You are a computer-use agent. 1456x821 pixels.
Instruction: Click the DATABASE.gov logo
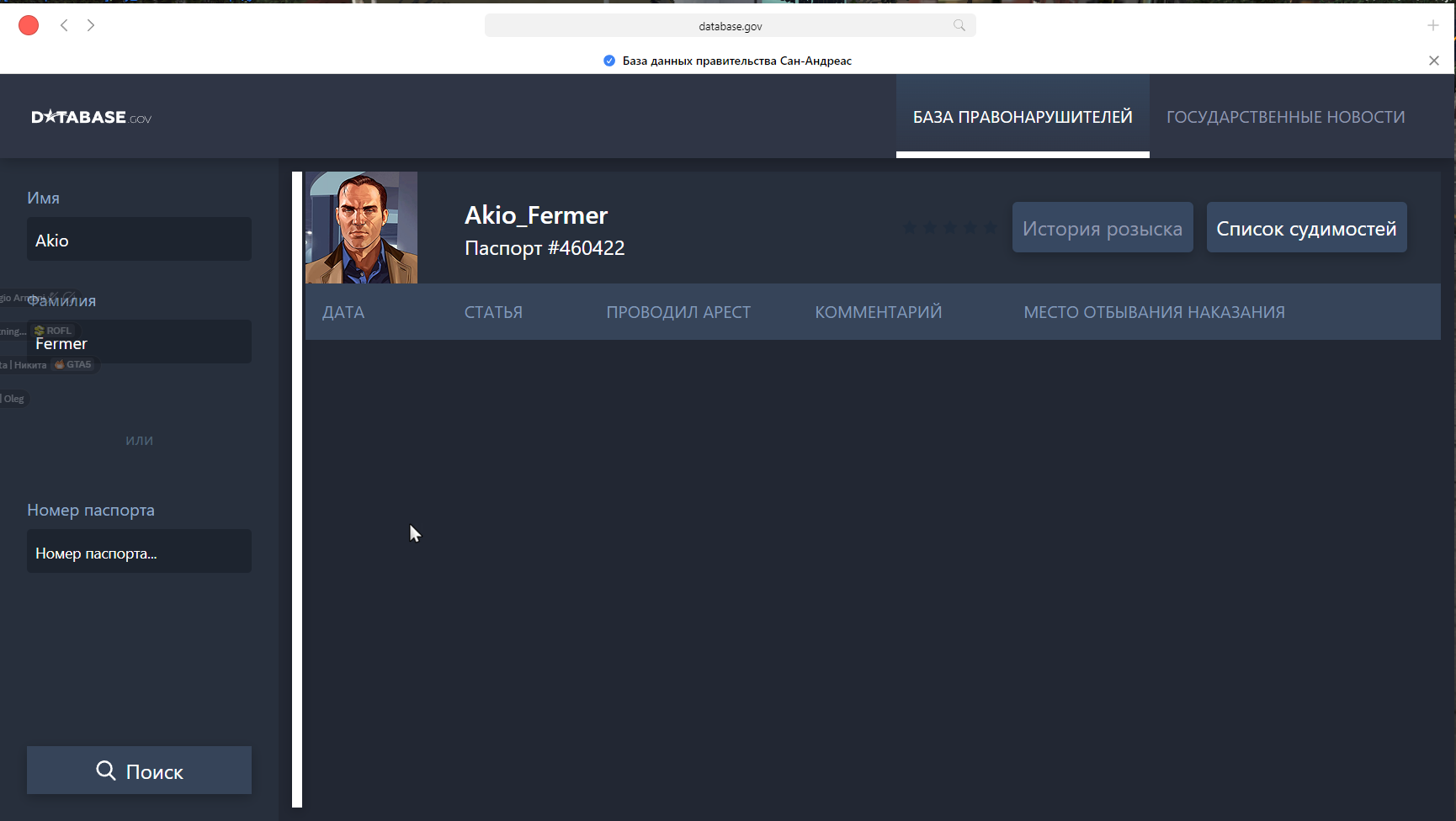[x=91, y=117]
